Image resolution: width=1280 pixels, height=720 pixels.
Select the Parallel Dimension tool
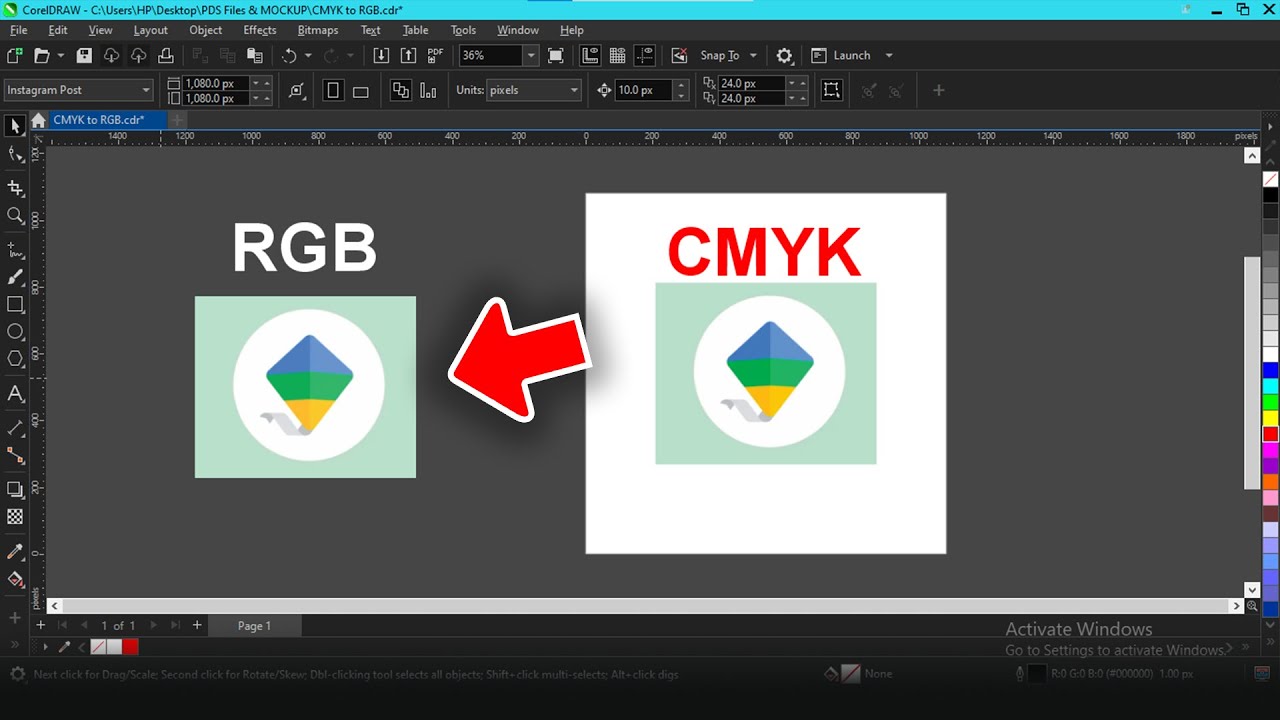(14, 428)
